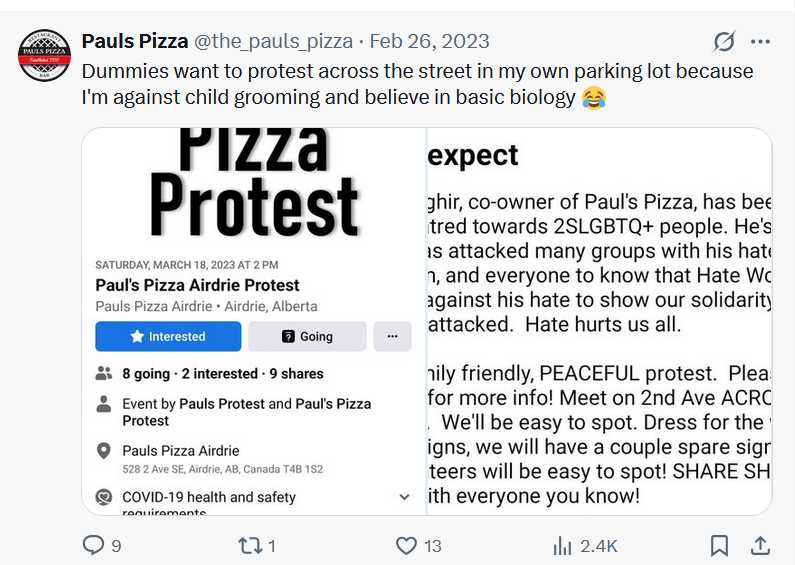Bookmark this tweet
Image resolution: width=795 pixels, height=565 pixels.
(719, 546)
